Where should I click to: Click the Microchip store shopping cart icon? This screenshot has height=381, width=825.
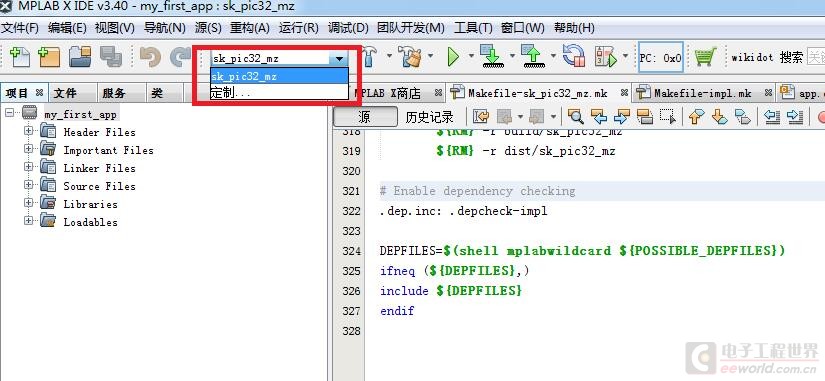pyautogui.click(x=705, y=57)
